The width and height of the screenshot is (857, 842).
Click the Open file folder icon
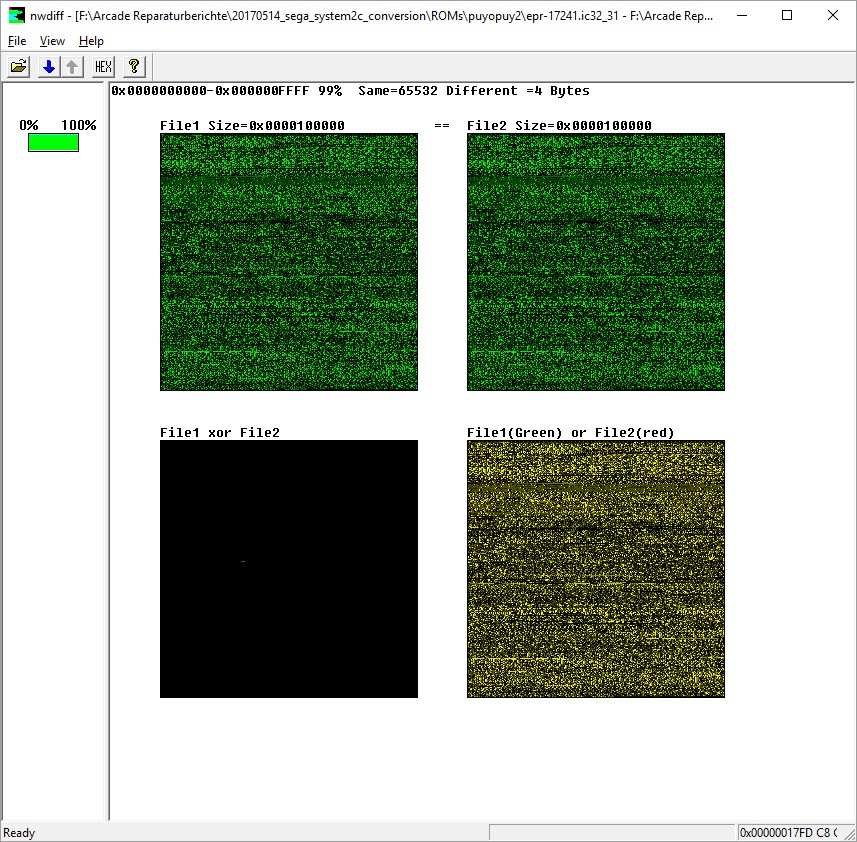click(x=18, y=67)
